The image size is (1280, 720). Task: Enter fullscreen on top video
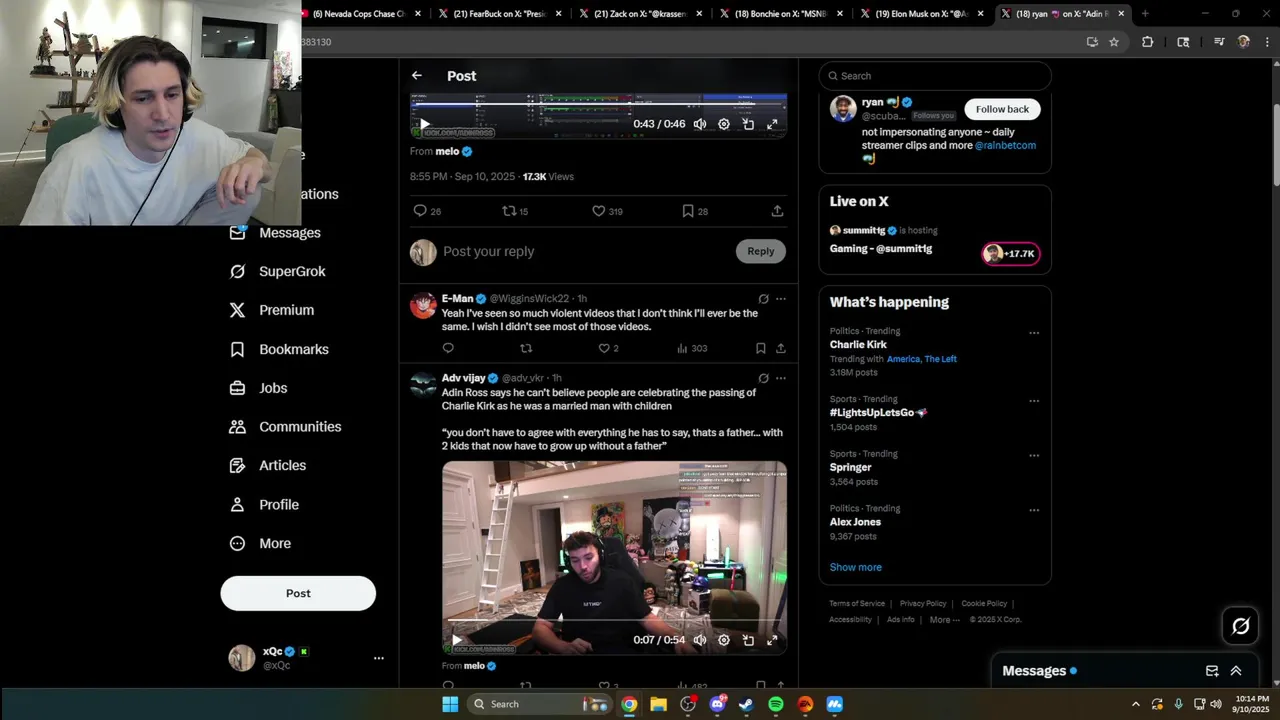772,124
